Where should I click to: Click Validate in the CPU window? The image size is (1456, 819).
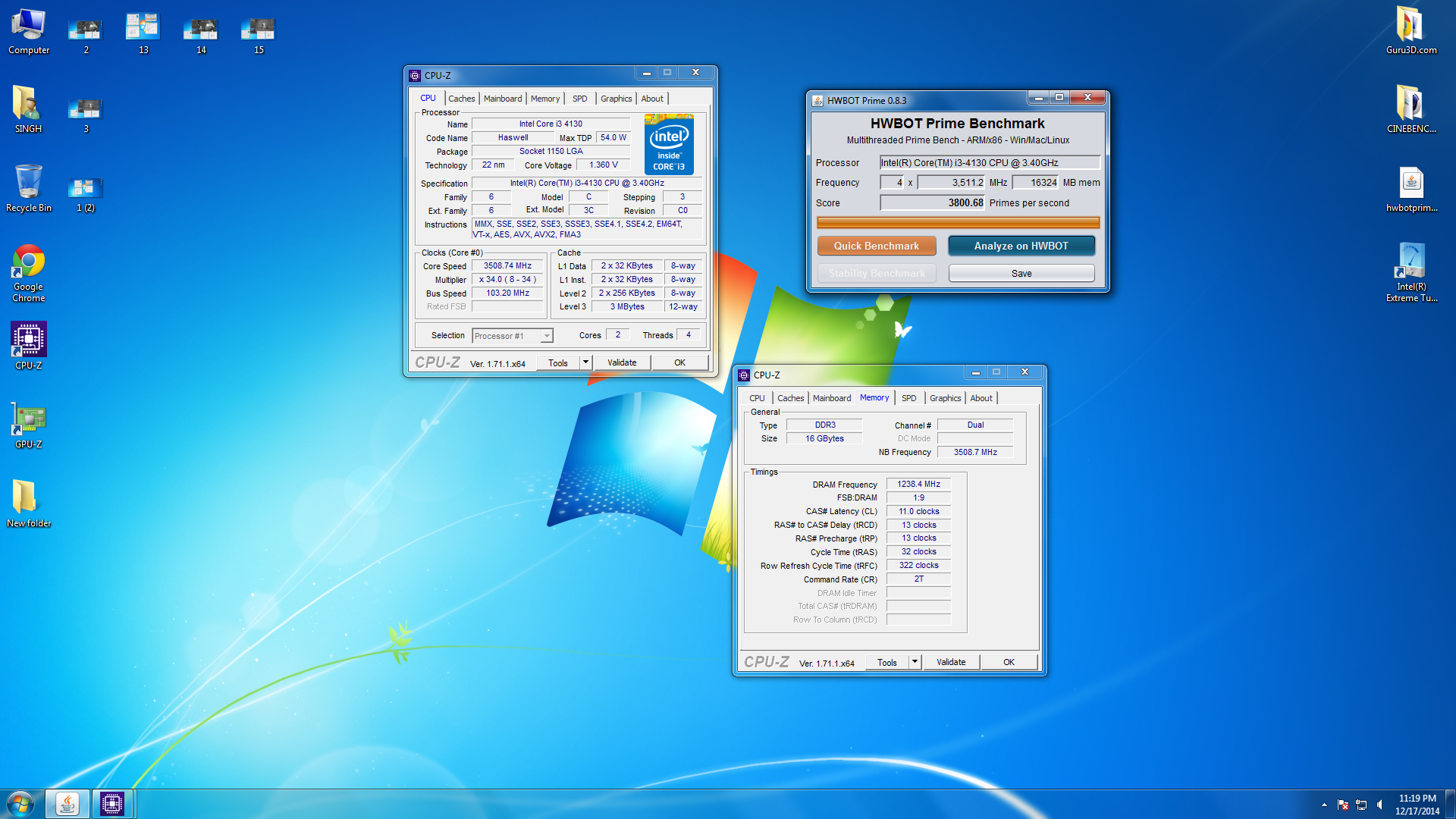[x=622, y=362]
